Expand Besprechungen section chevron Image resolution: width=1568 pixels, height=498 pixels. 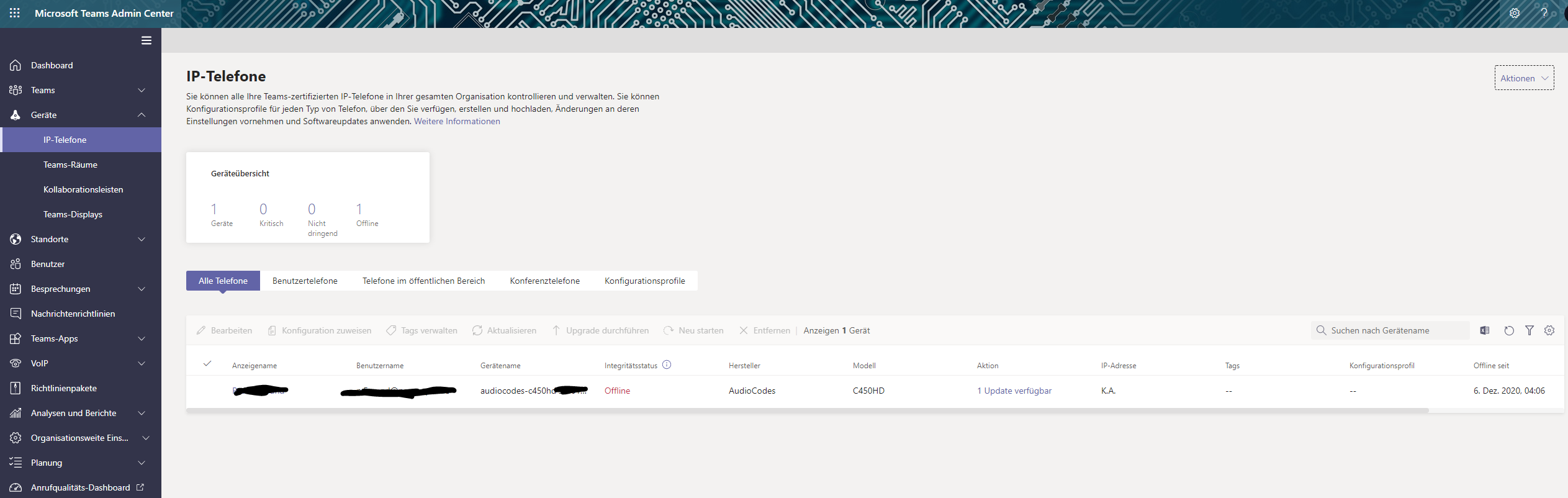click(142, 289)
